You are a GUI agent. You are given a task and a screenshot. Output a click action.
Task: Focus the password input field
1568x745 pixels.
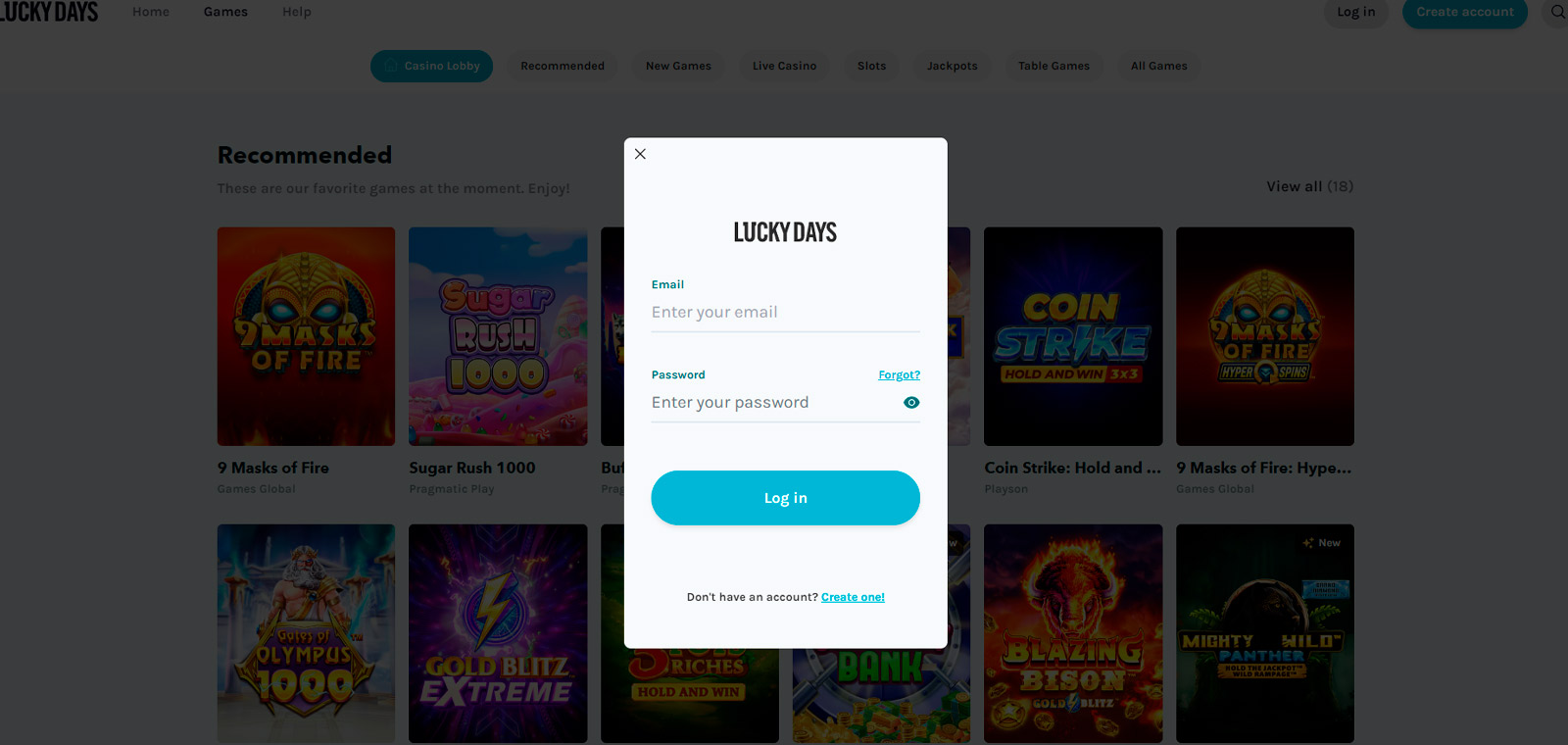774,403
